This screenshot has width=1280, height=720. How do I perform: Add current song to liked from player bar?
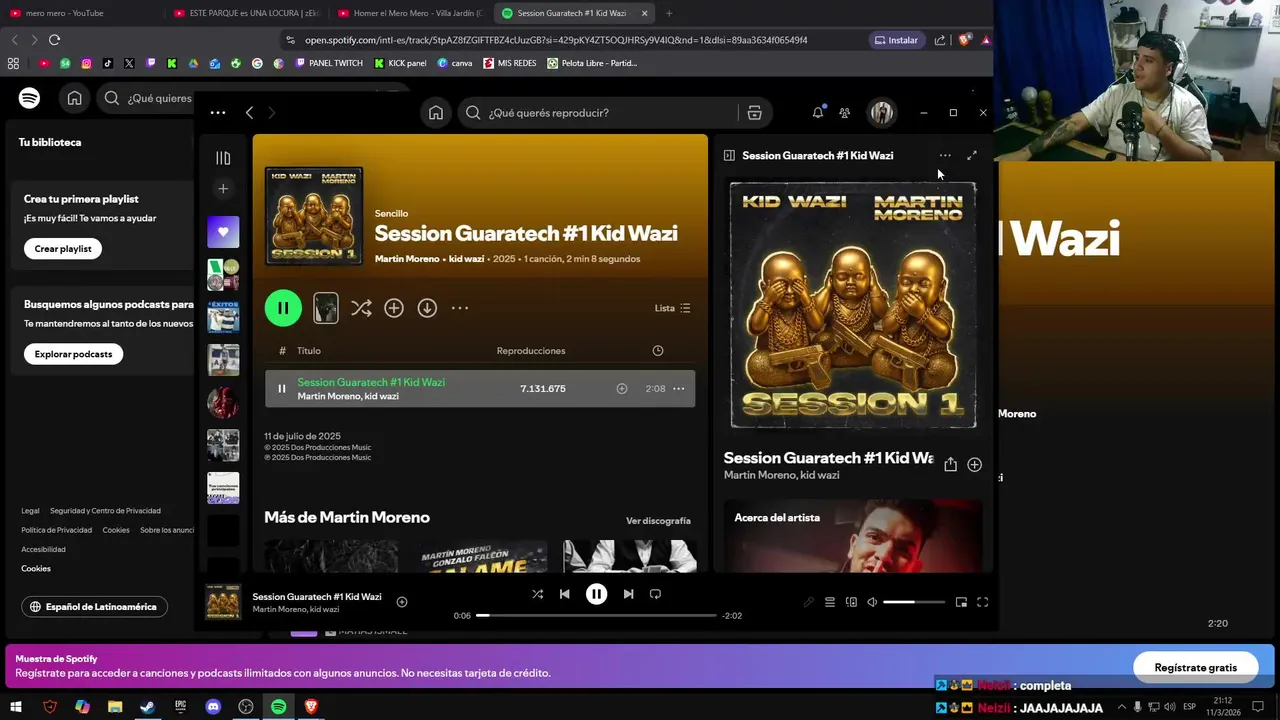tap(402, 602)
